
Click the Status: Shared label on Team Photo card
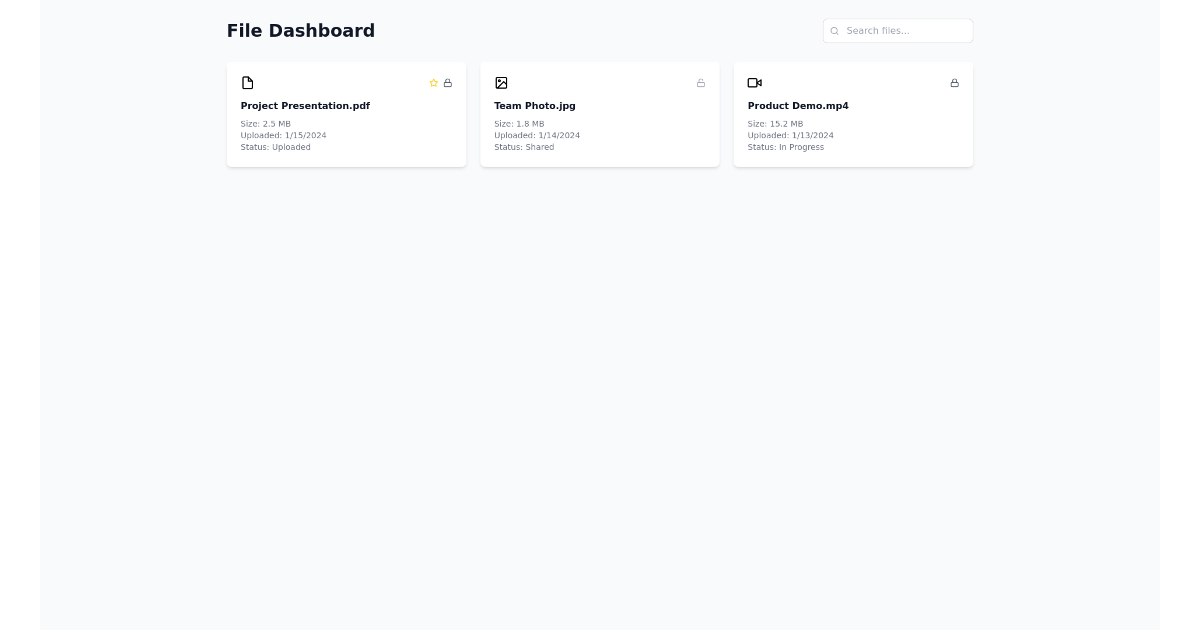tap(524, 147)
